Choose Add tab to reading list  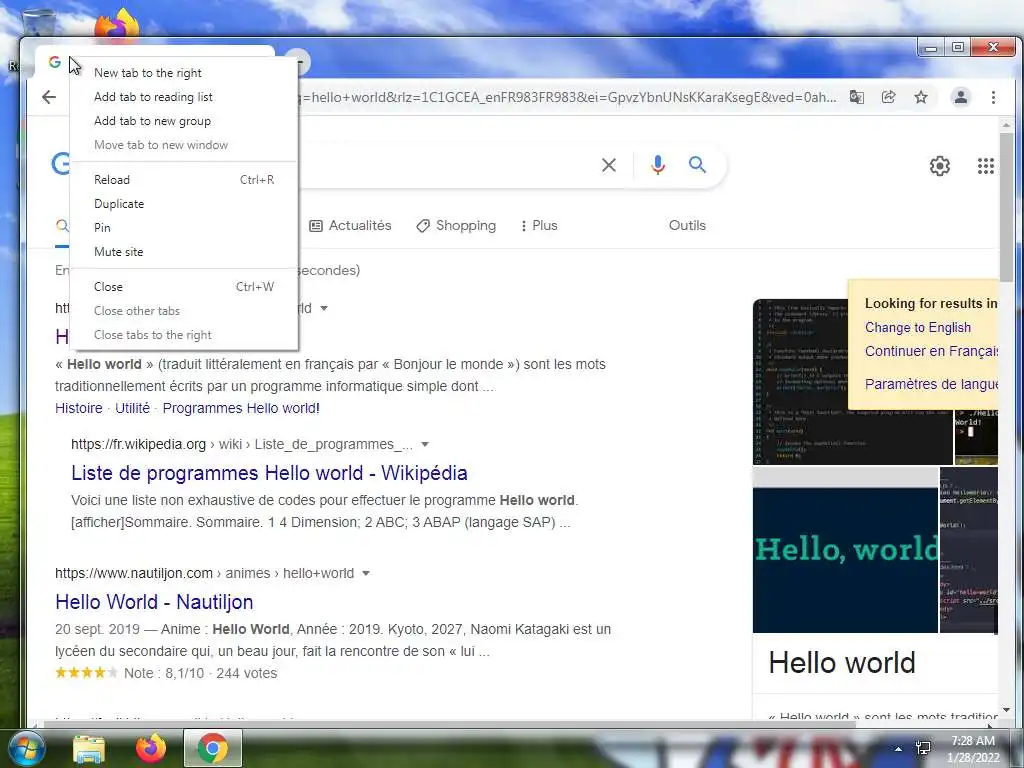pyautogui.click(x=184, y=97)
